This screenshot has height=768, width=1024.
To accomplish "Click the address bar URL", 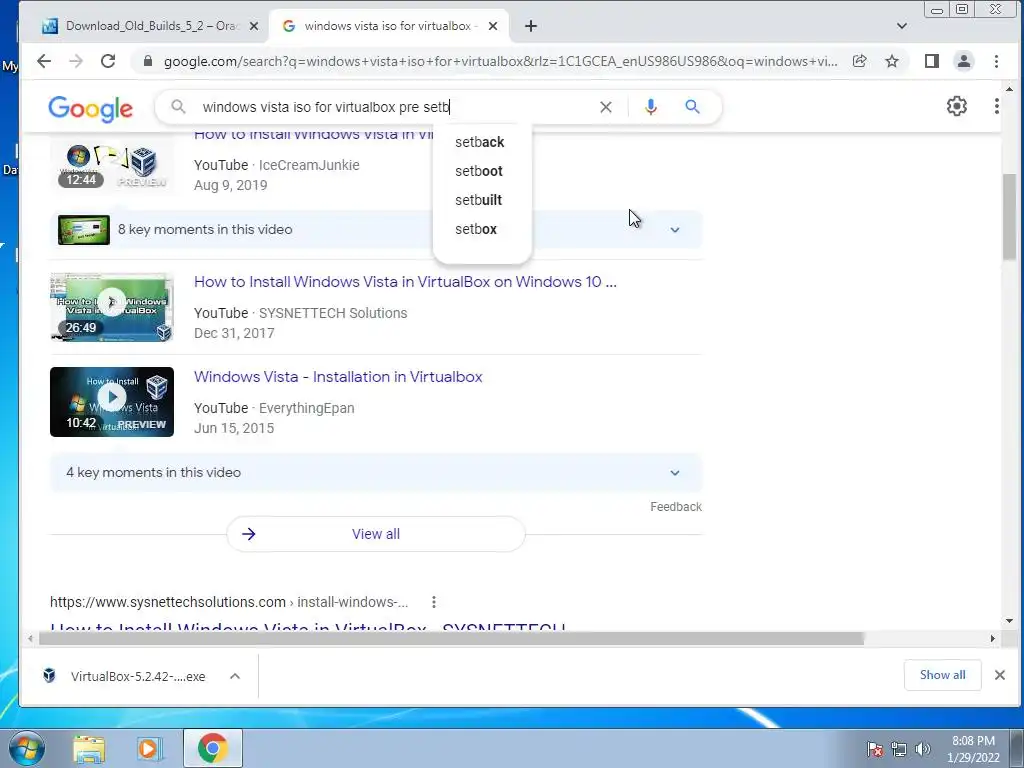I will pos(500,61).
